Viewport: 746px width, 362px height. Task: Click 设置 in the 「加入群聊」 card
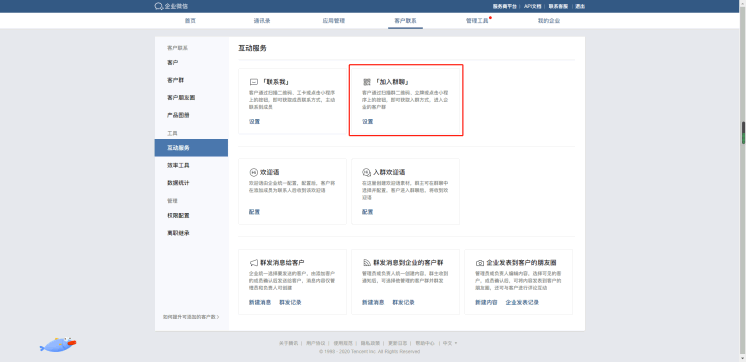click(368, 122)
